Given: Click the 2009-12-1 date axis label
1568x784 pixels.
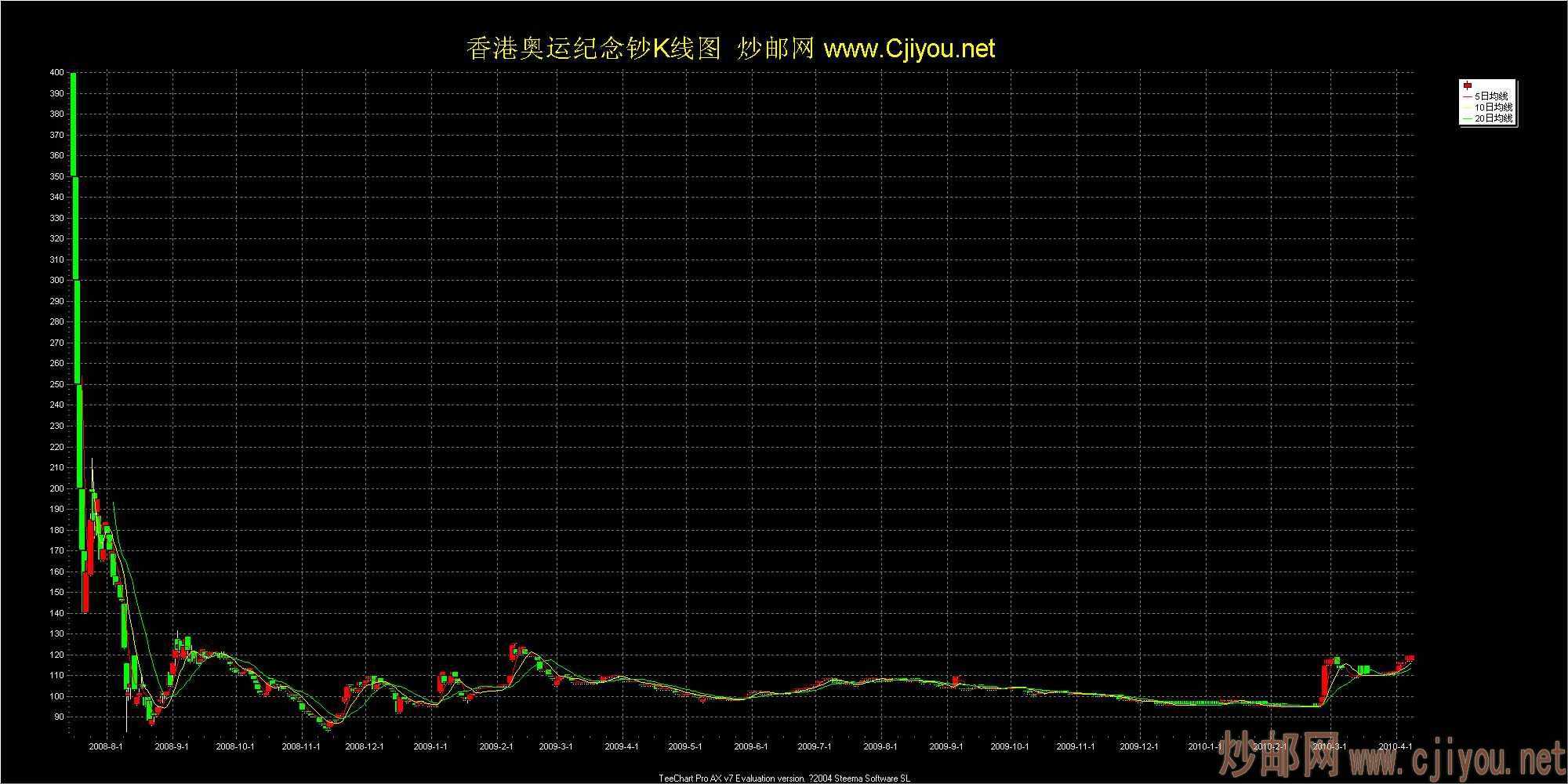Looking at the screenshot, I should pyautogui.click(x=1139, y=747).
